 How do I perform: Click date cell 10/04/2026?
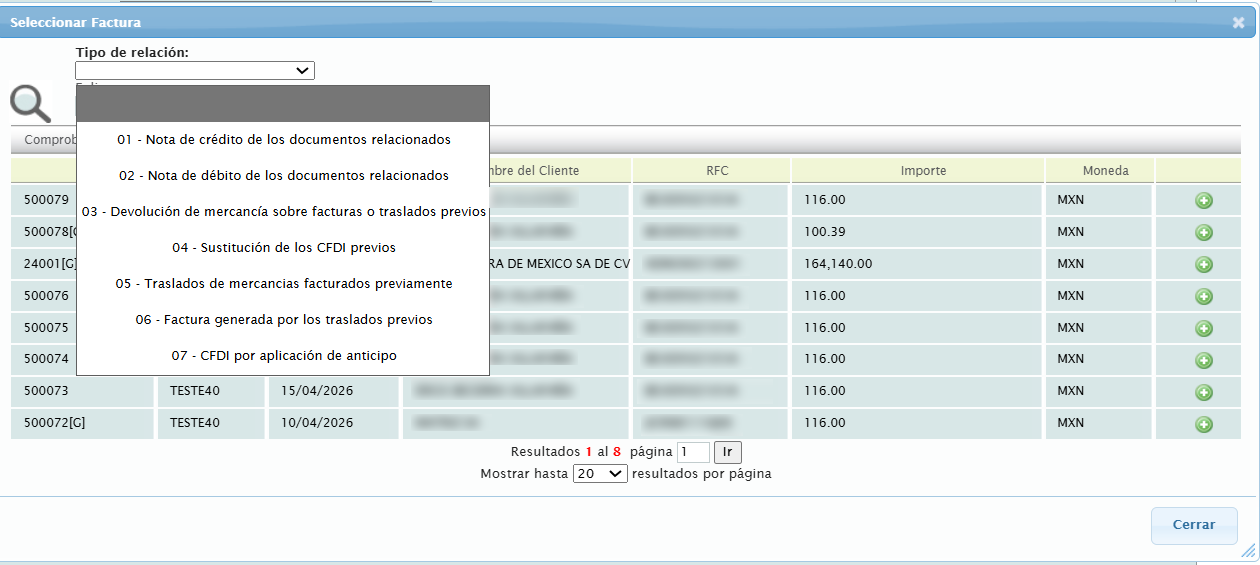point(333,423)
